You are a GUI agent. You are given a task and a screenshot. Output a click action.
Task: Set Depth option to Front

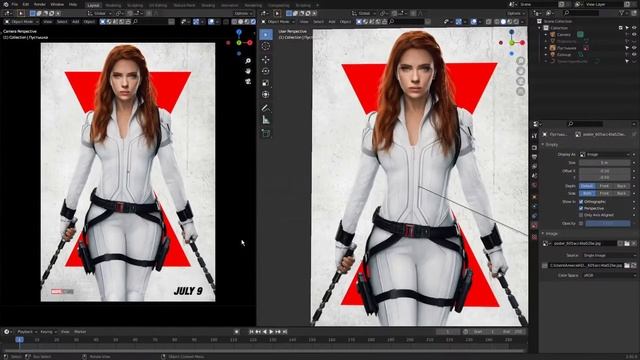(x=604, y=186)
